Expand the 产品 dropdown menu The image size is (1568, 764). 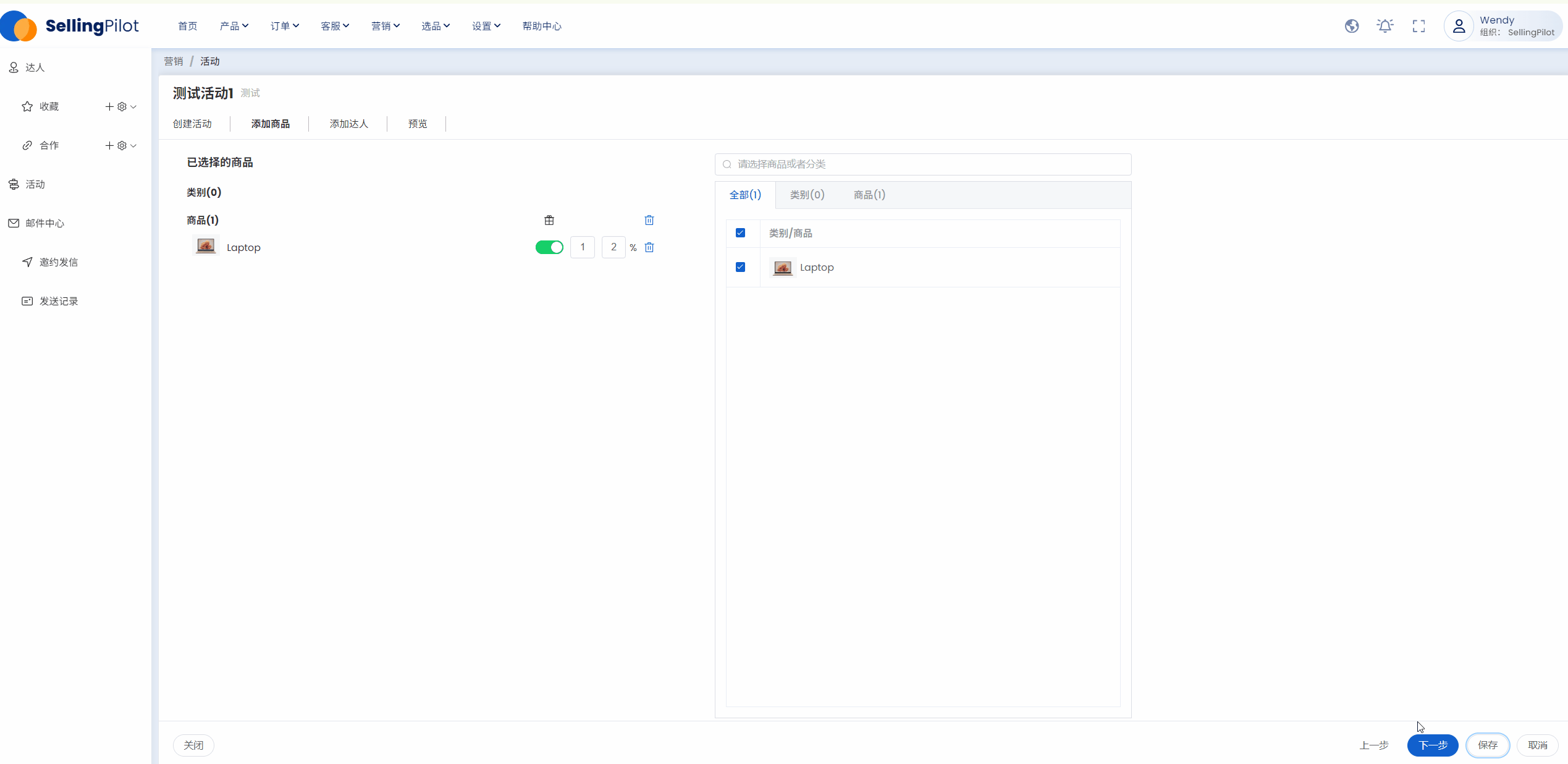click(x=234, y=26)
